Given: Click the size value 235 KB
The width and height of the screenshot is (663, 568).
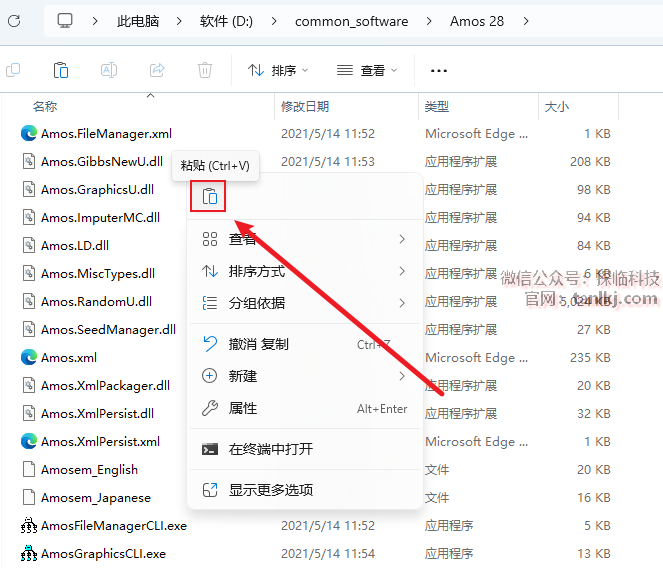Looking at the screenshot, I should click(x=590, y=357).
